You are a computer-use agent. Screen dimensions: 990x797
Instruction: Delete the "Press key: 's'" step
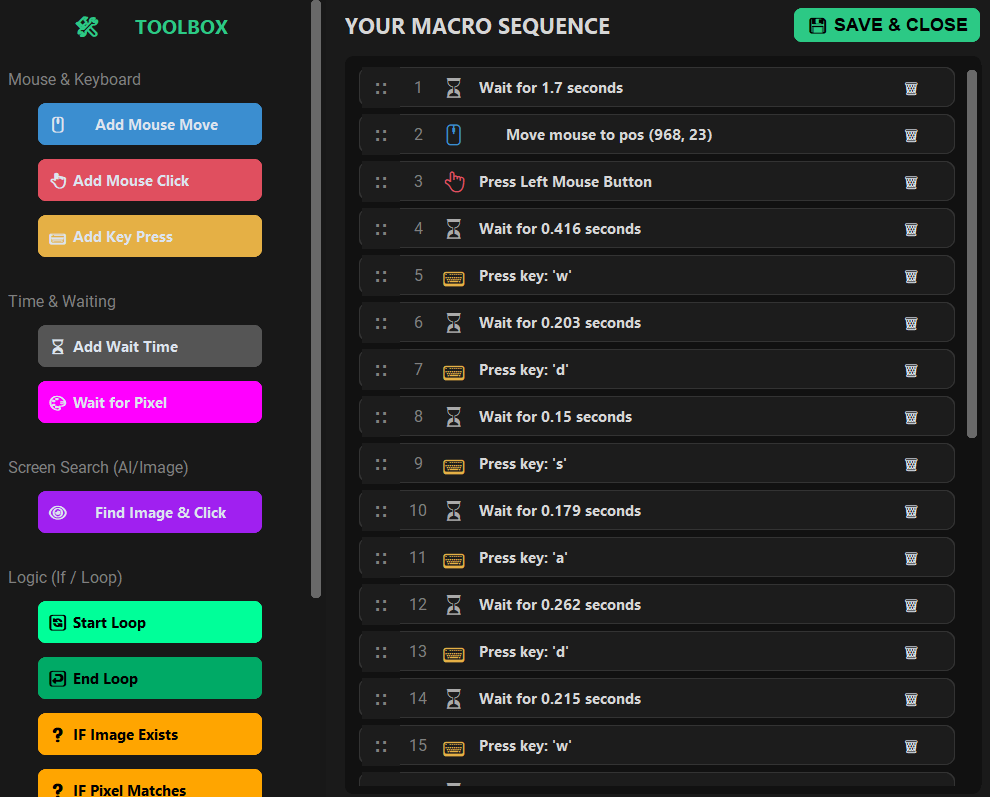tap(911, 464)
